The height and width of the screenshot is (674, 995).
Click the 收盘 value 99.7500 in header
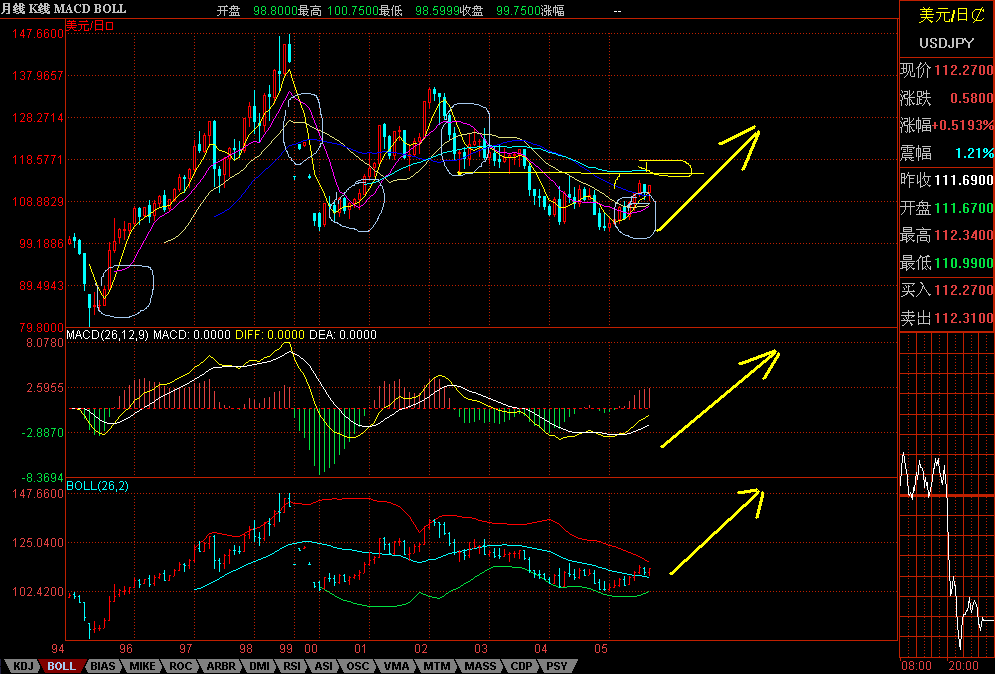point(518,11)
